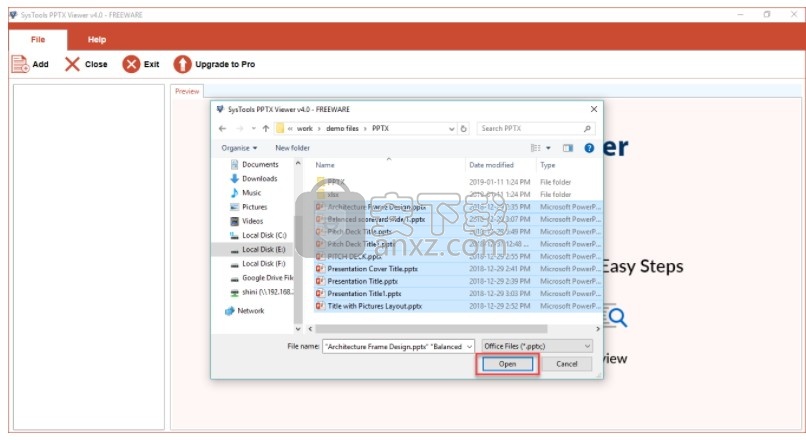
Task: Sort by Name column header
Action: tap(325, 165)
